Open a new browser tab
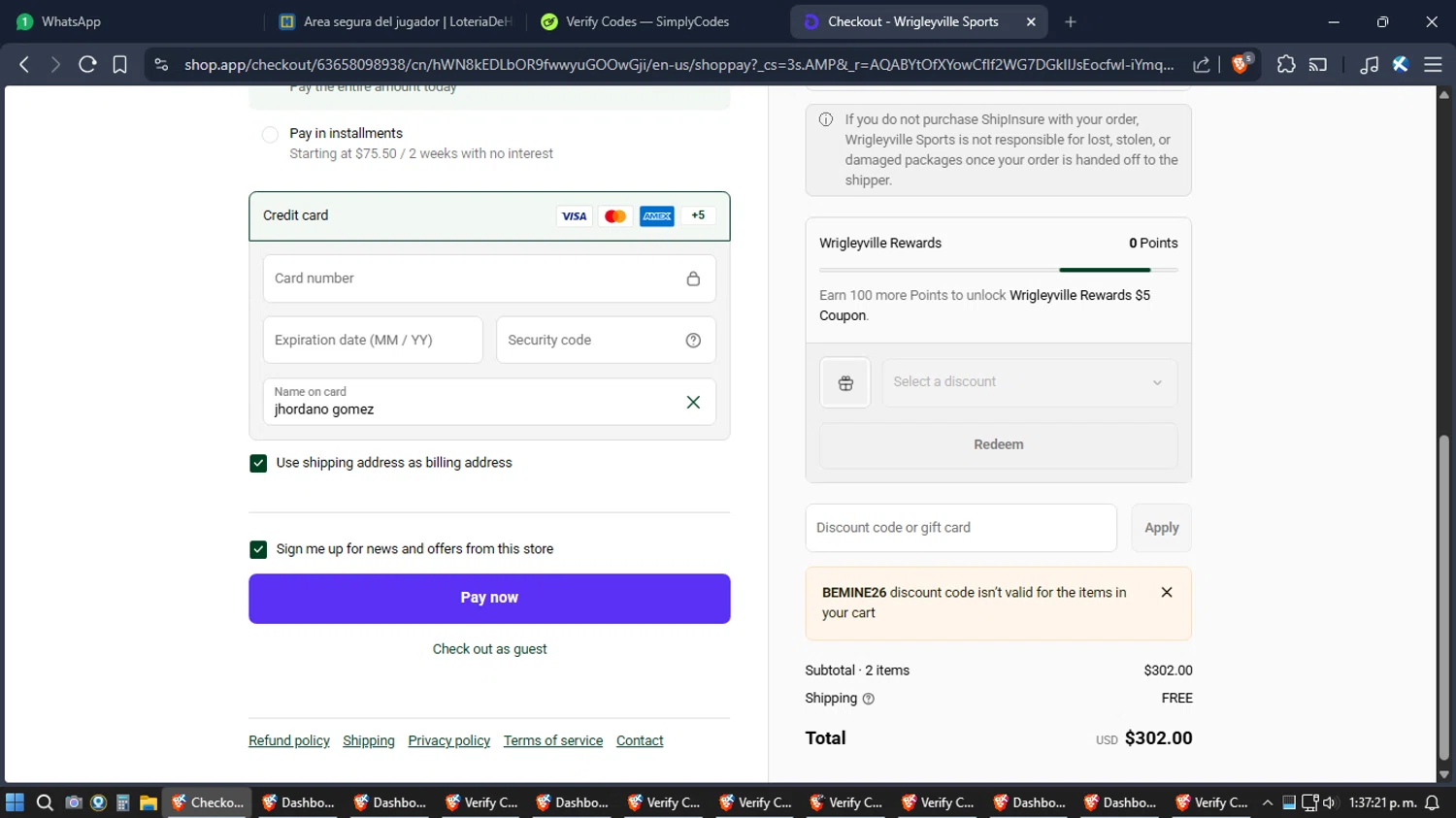 pyautogui.click(x=1071, y=21)
